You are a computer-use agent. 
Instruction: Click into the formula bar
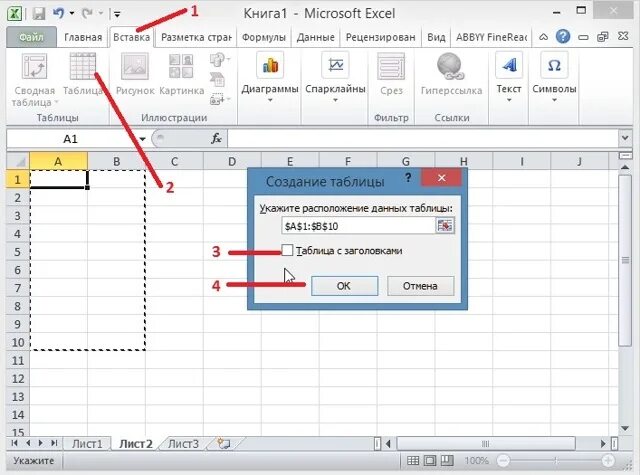423,139
